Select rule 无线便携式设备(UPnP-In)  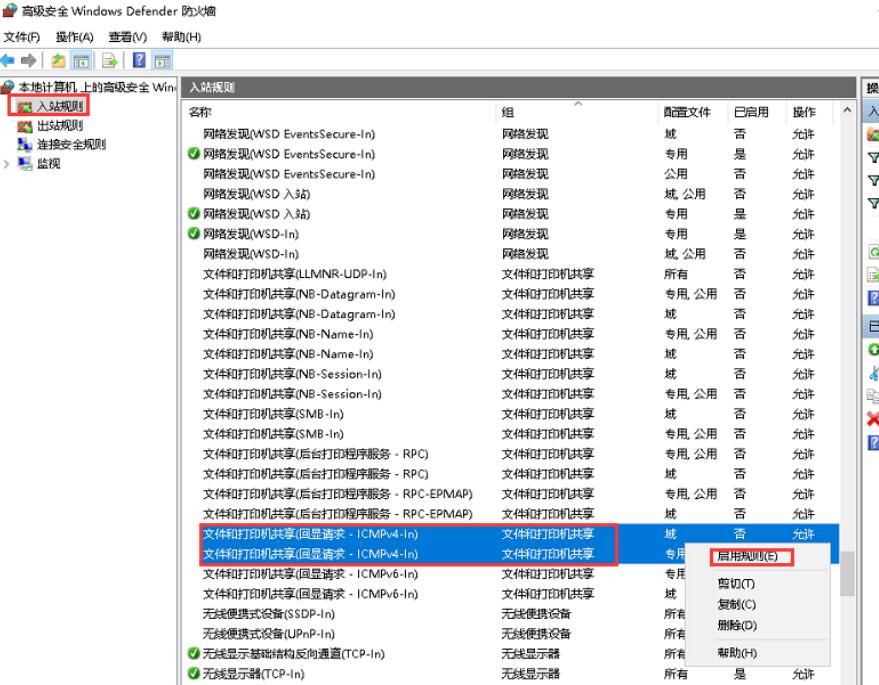(x=269, y=633)
